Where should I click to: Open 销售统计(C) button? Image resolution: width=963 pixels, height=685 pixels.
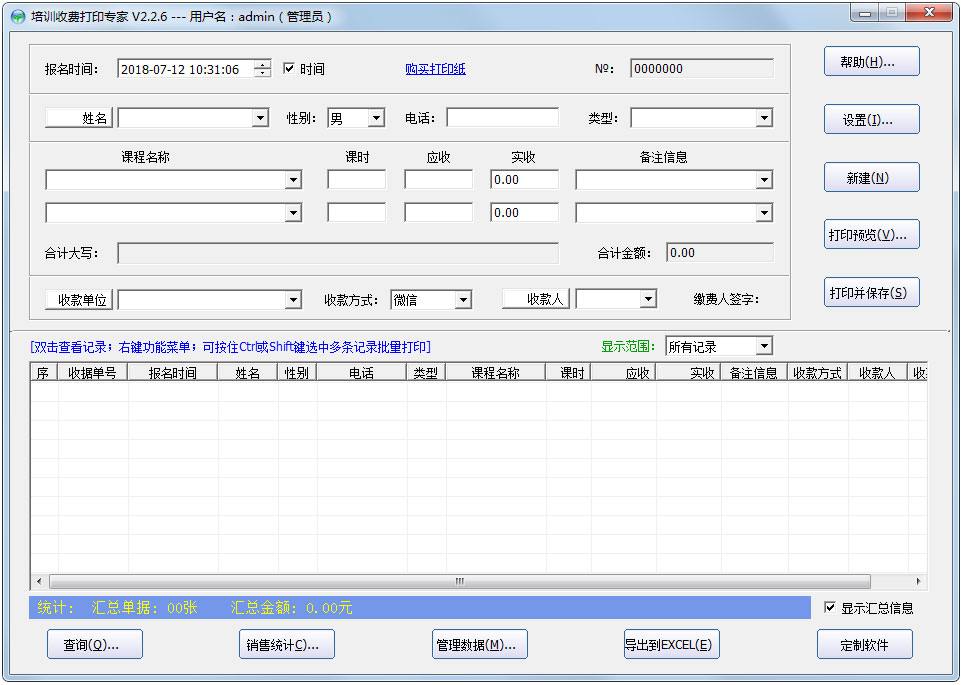[x=287, y=644]
